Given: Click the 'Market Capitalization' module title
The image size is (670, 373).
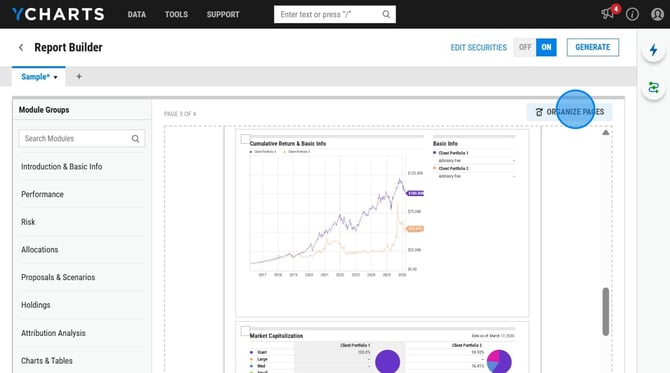Looking at the screenshot, I should 276,336.
